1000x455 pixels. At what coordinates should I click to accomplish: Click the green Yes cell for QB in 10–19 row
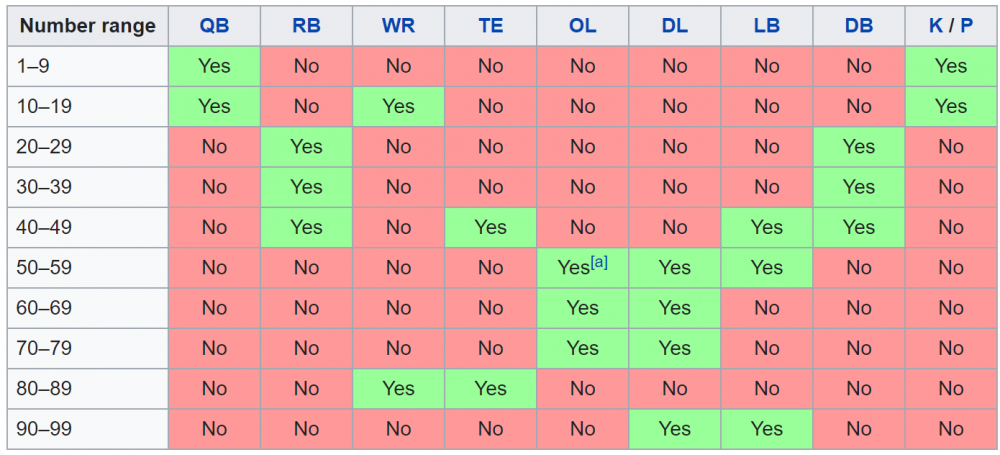(x=214, y=106)
